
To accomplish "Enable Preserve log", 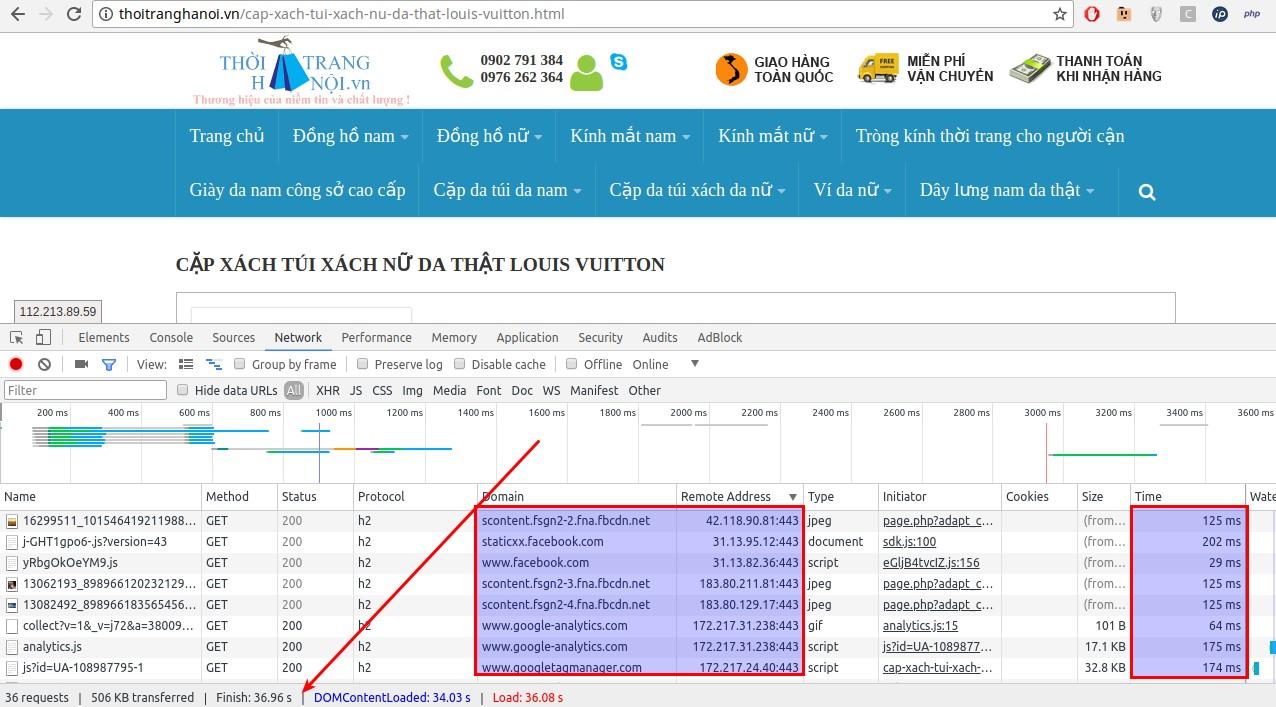I will pos(363,364).
